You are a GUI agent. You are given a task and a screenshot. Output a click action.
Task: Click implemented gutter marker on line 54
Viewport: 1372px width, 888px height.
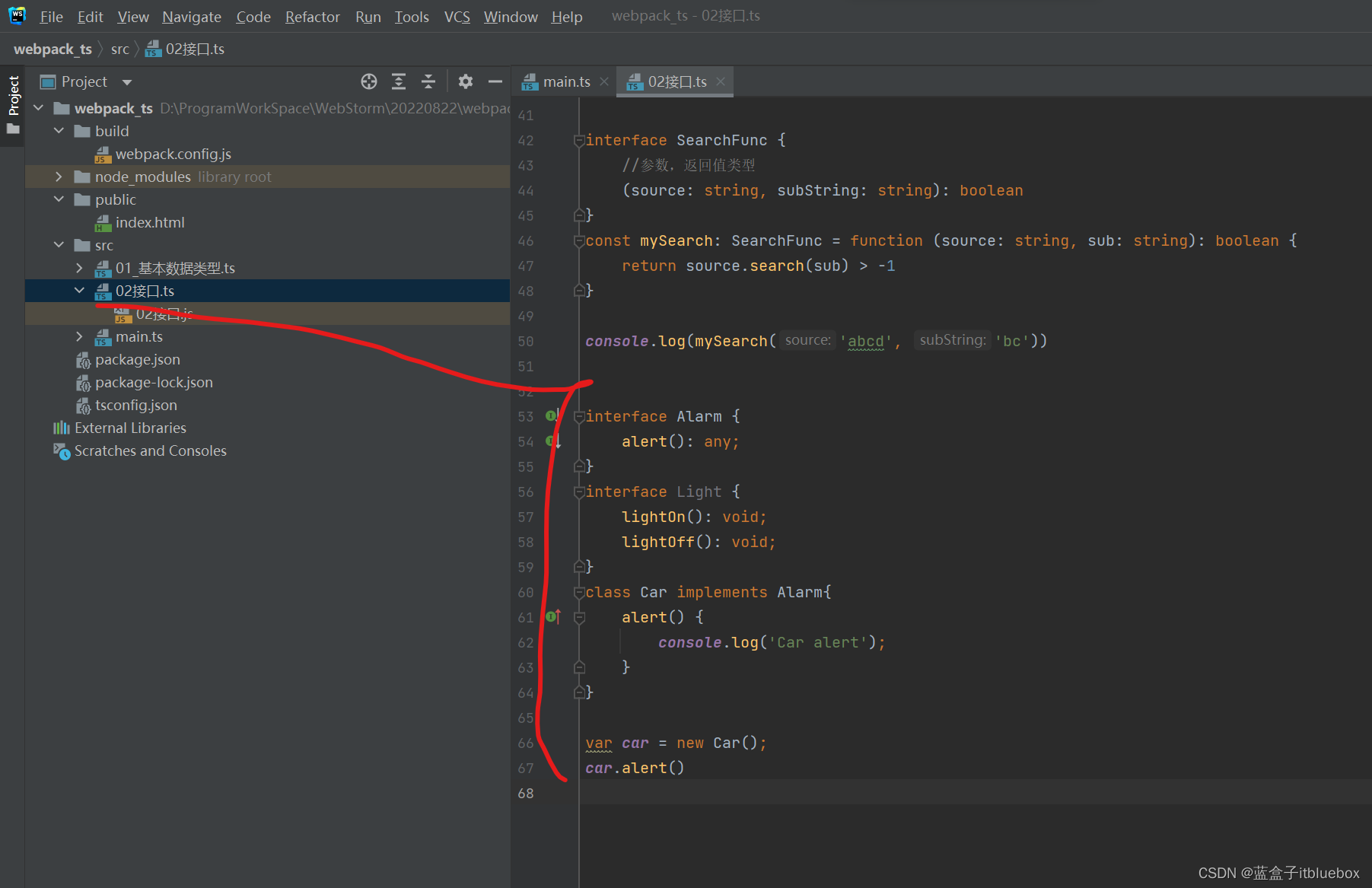[552, 441]
